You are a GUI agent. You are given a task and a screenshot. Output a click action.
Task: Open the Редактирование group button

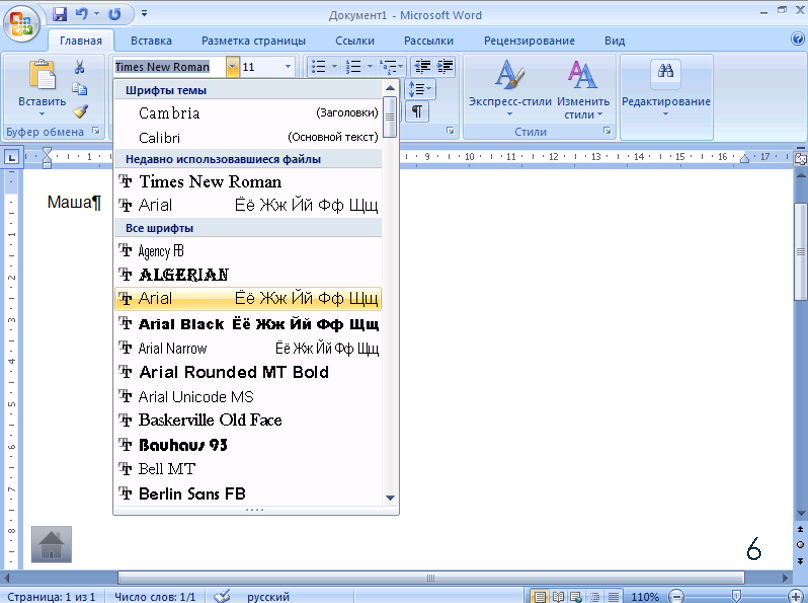click(x=666, y=89)
